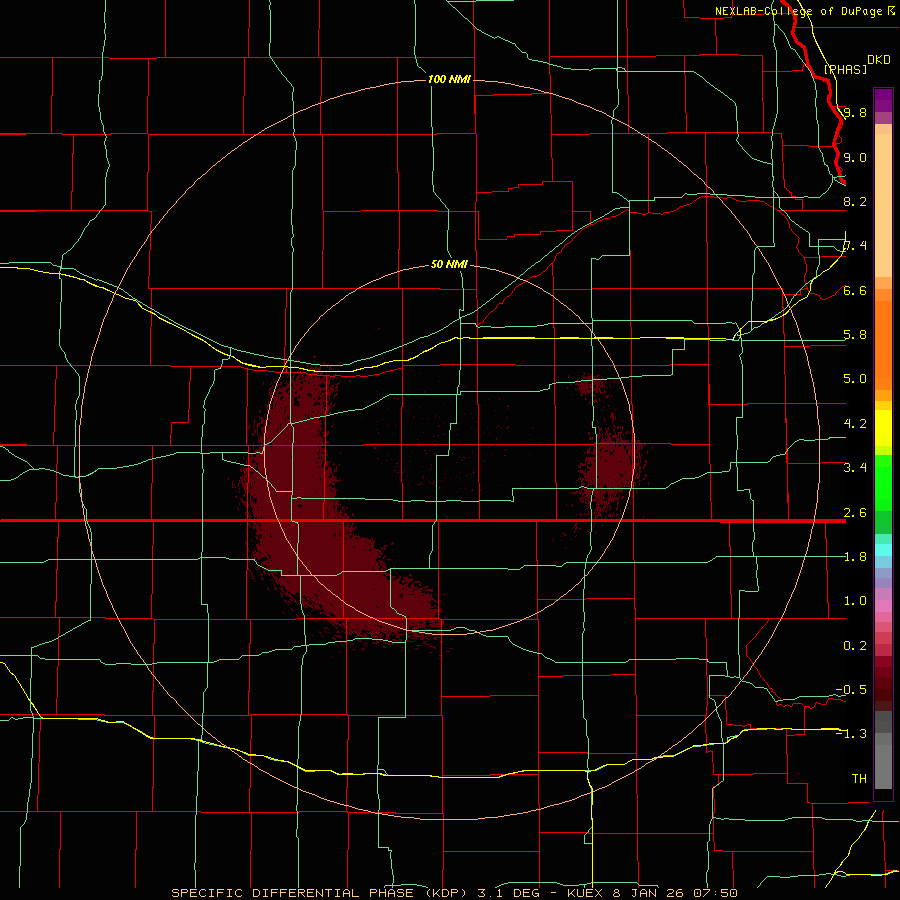Pick the cyan segment of the color scale

[x=883, y=549]
